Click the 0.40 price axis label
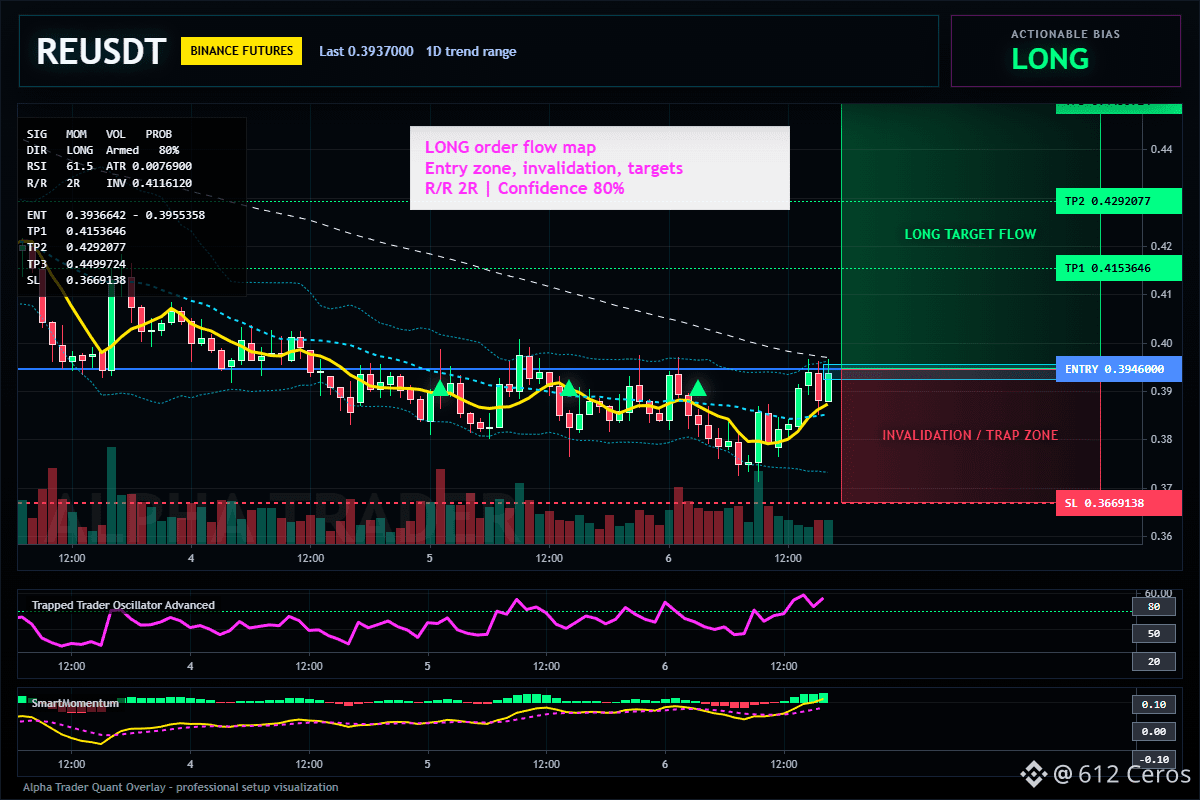The width and height of the screenshot is (1200, 800). [1161, 343]
